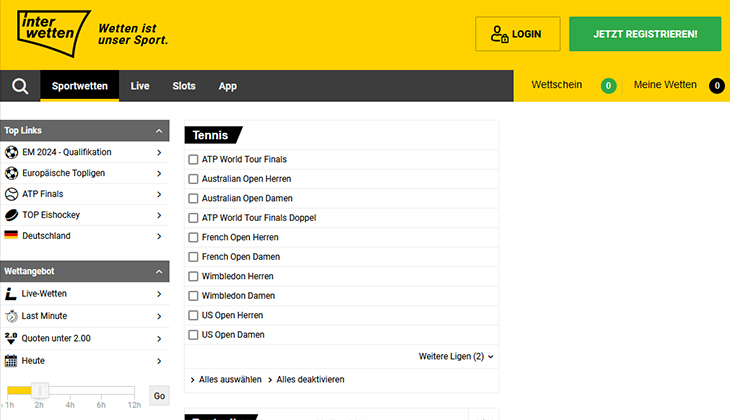Check Wimbledon Herren checkbox
The height and width of the screenshot is (420, 730).
pos(193,277)
